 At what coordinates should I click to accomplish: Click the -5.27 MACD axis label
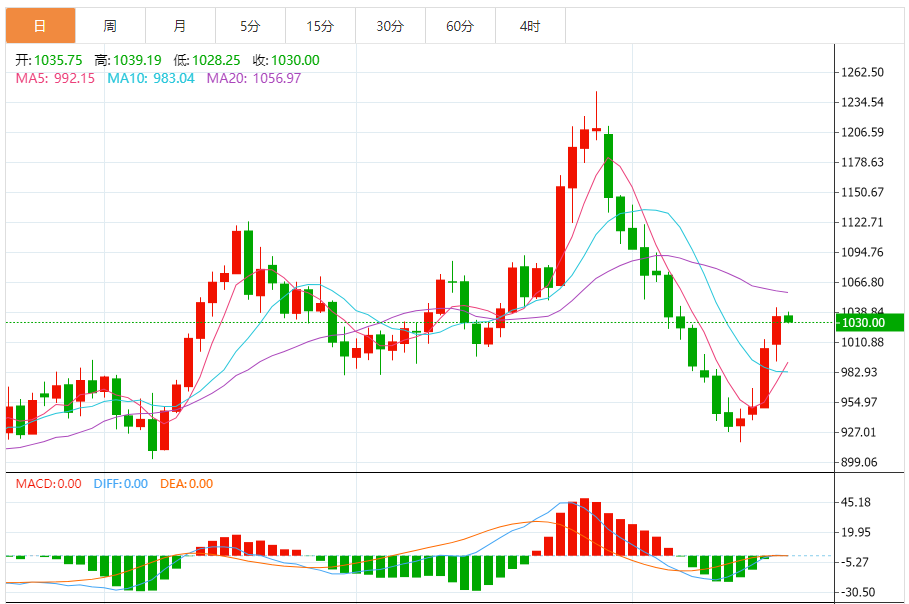[855, 562]
